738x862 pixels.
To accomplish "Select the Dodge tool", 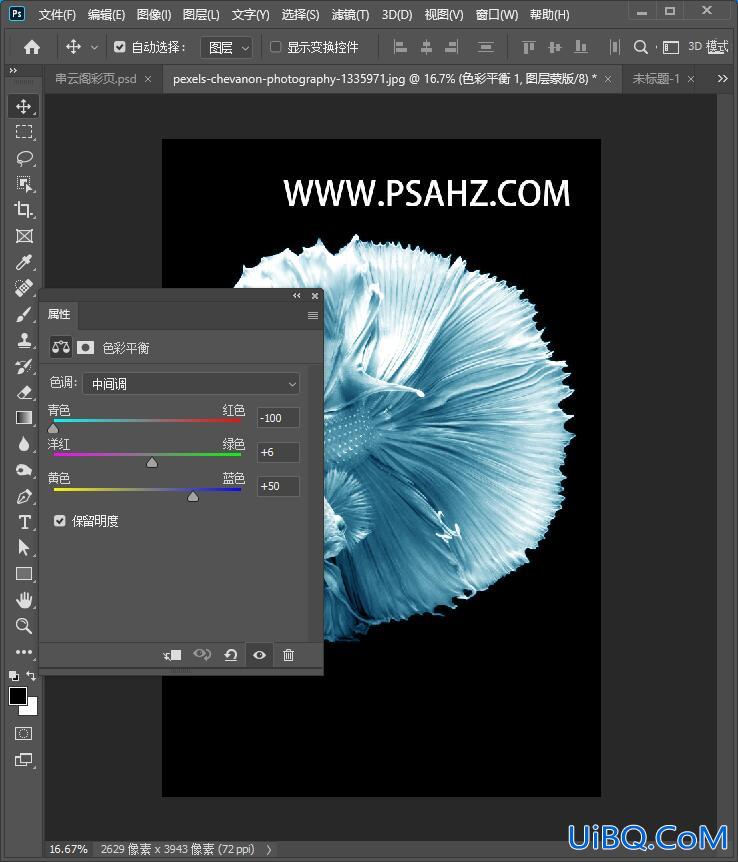I will 23,471.
